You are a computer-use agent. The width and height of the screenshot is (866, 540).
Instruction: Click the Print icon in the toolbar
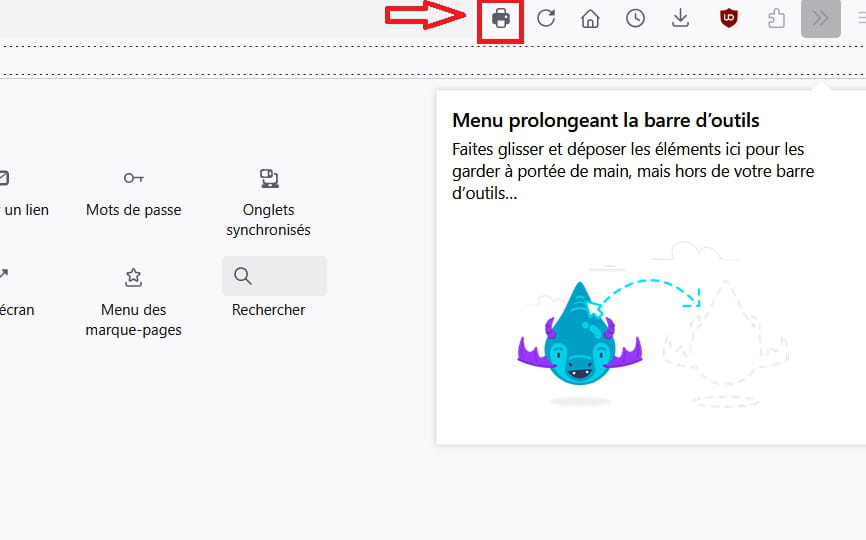click(501, 19)
